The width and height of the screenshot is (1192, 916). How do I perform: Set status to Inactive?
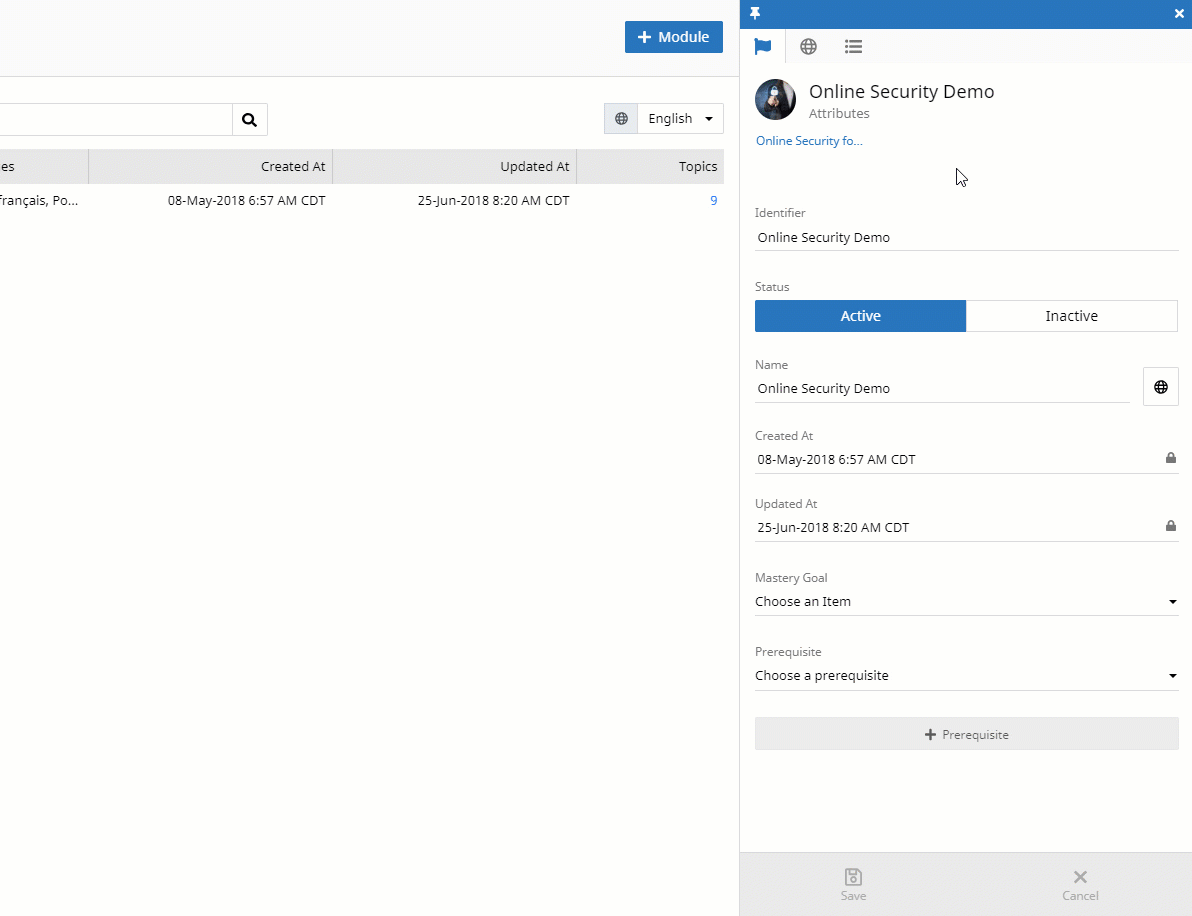(1071, 316)
